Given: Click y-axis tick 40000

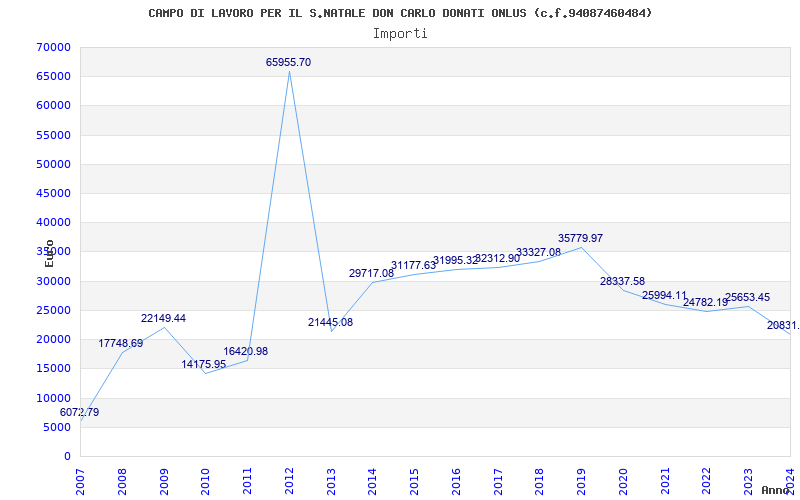Looking at the screenshot, I should (x=54, y=222).
